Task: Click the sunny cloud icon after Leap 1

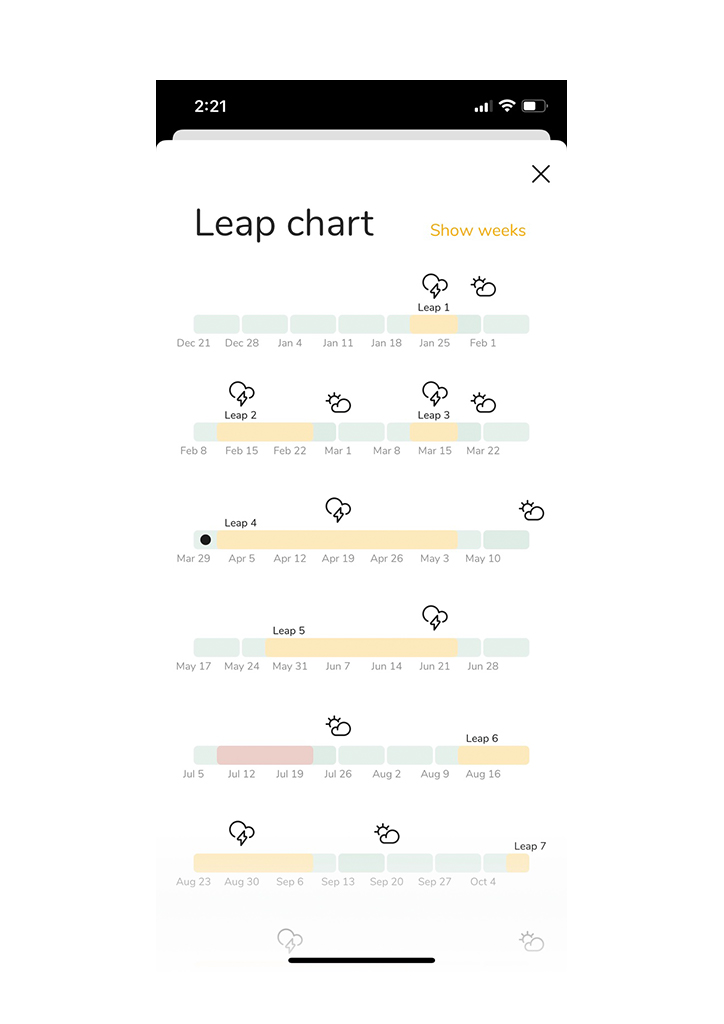Action: [483, 288]
